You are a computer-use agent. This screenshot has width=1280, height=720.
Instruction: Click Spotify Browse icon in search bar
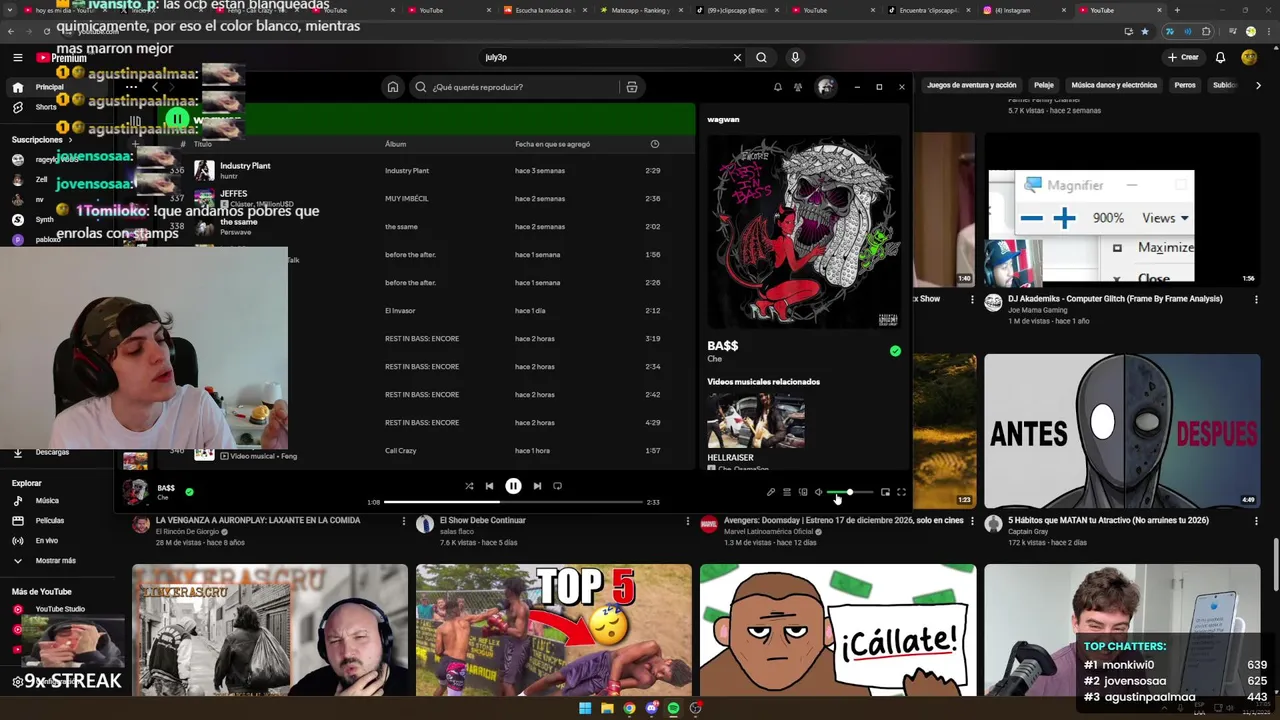click(632, 87)
